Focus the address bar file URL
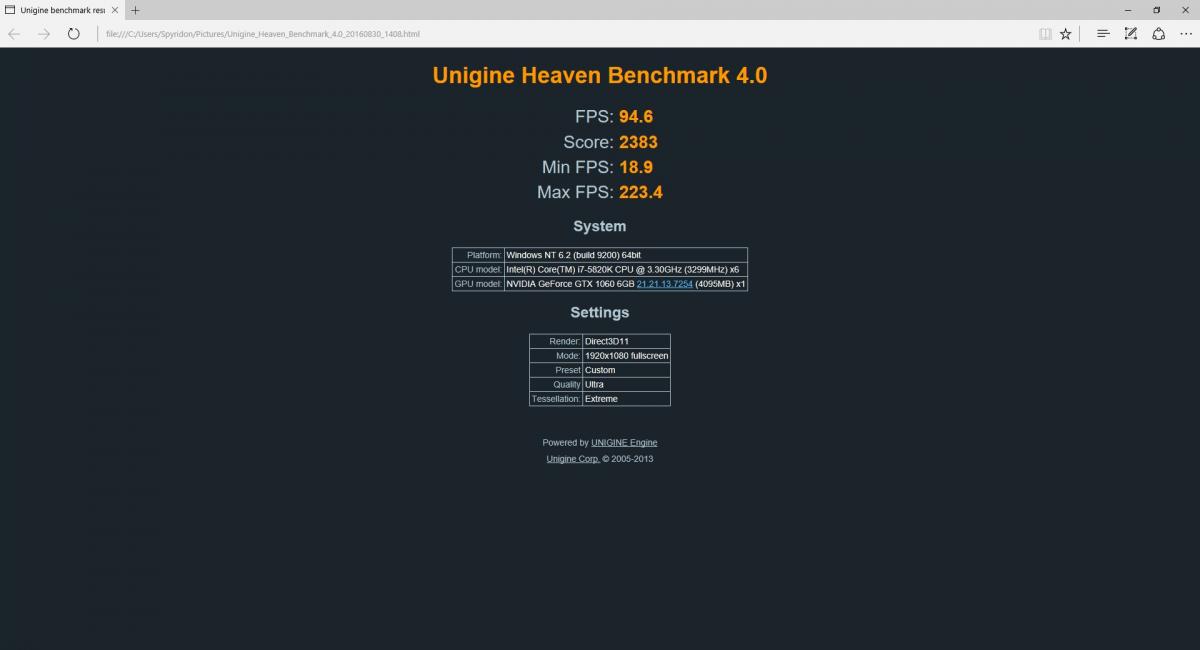Image resolution: width=1200 pixels, height=650 pixels. pos(263,34)
